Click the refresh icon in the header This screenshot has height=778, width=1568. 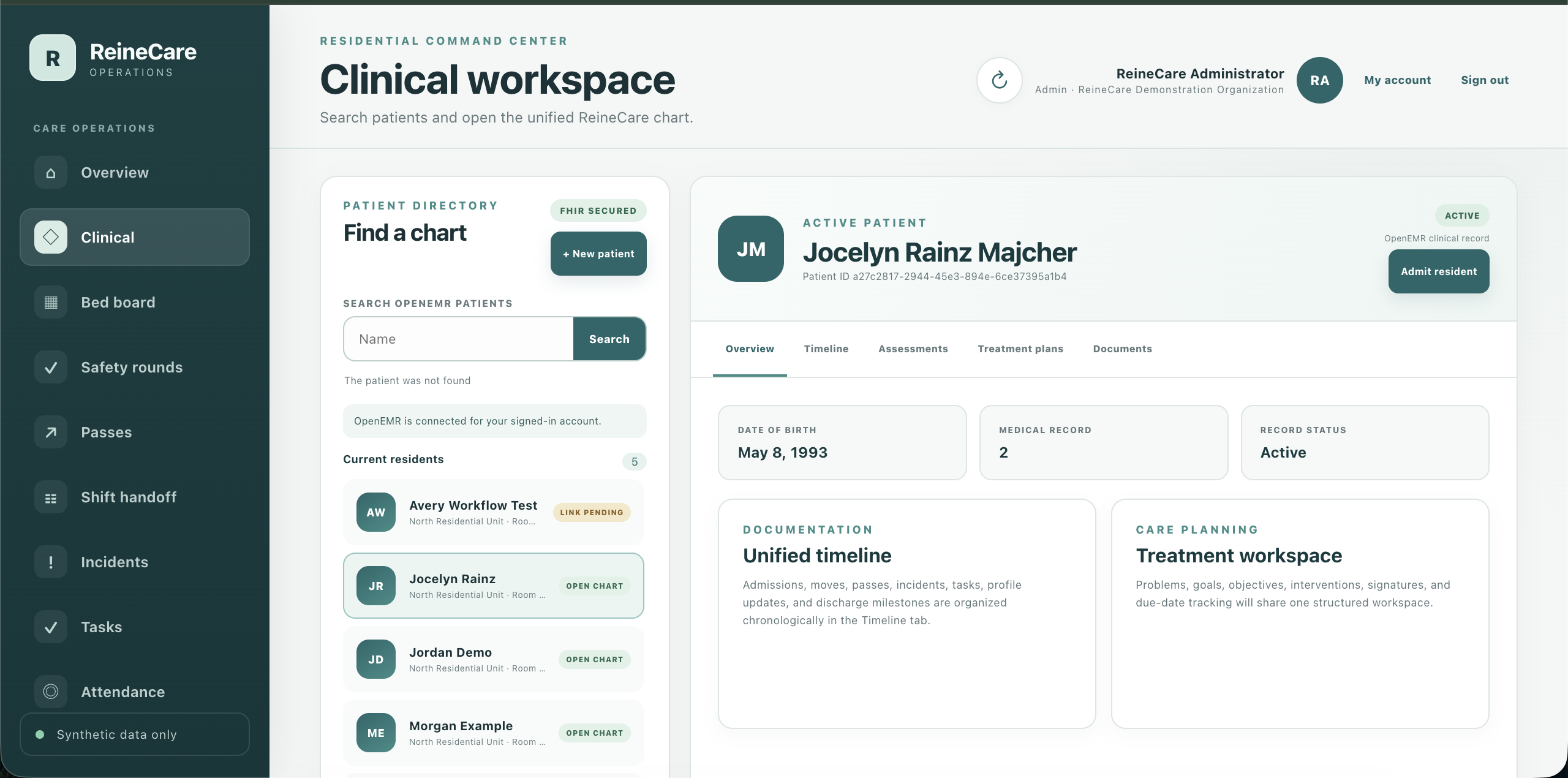point(1000,80)
